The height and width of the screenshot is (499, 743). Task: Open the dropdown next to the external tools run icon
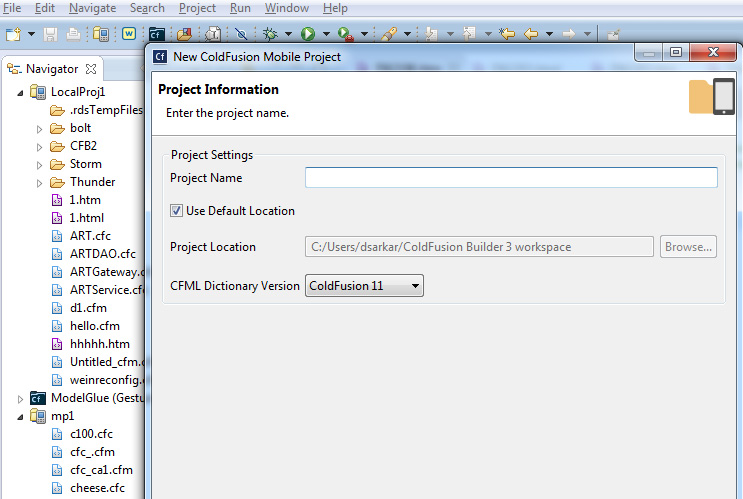click(364, 34)
